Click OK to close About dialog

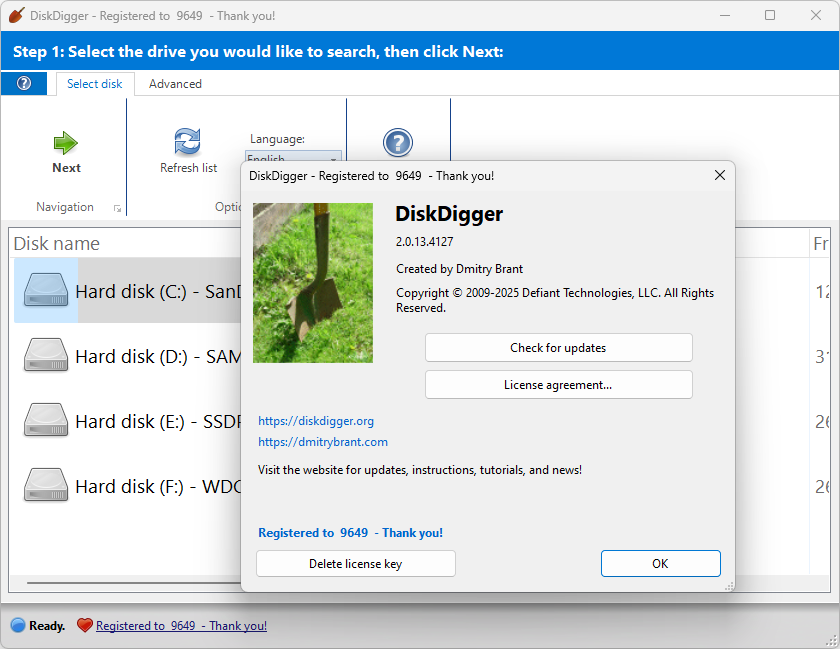[661, 564]
